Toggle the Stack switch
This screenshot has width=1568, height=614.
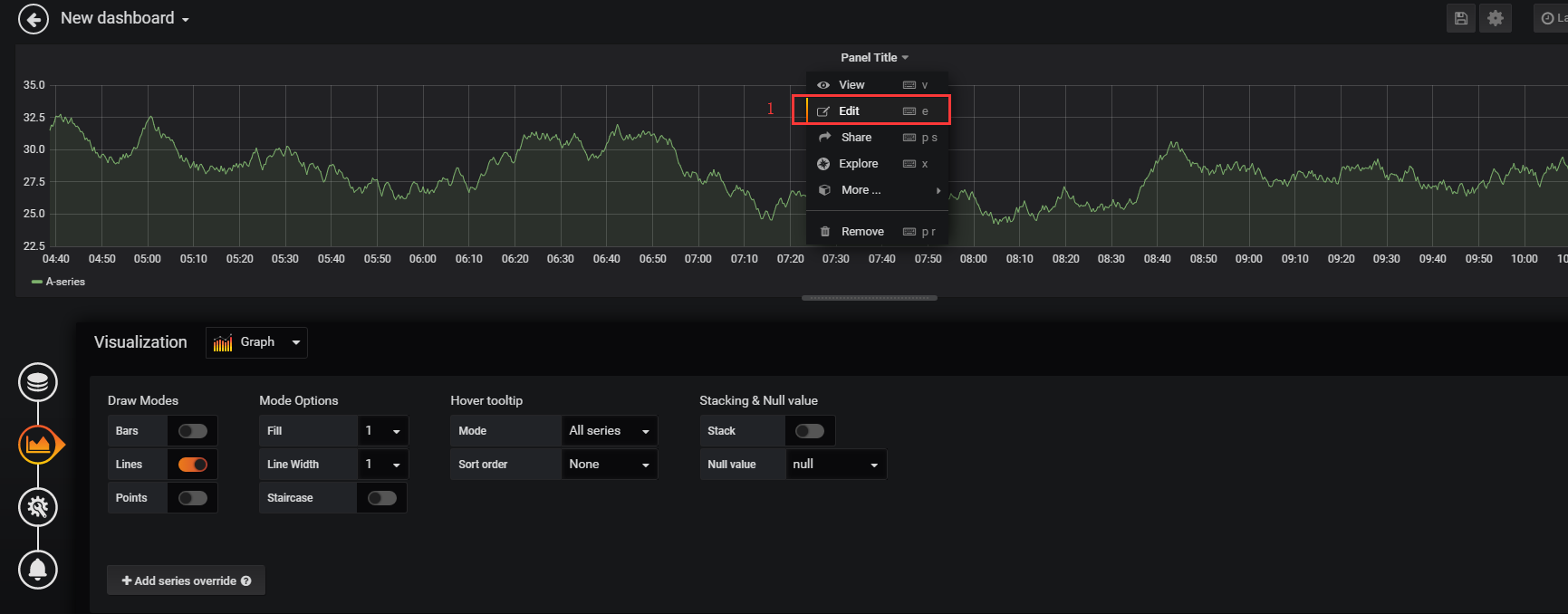tap(810, 431)
